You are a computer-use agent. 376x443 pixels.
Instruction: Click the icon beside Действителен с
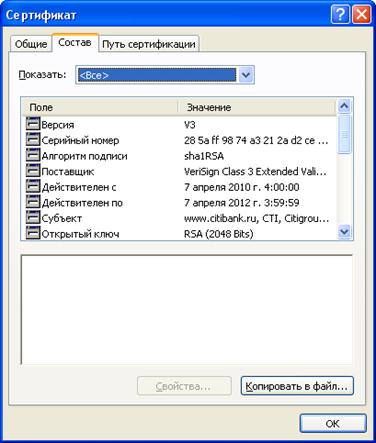pos(33,186)
